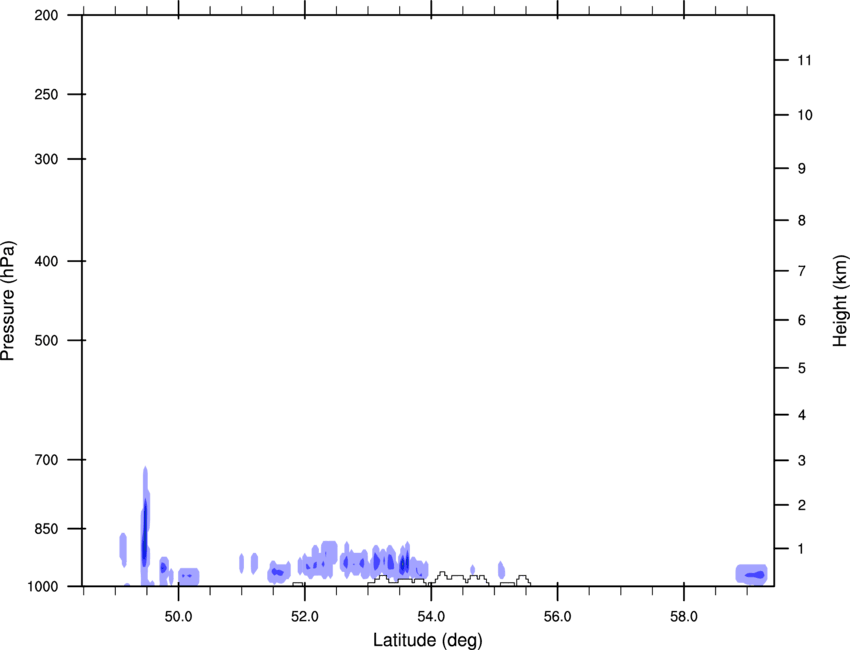Click the 400 pressure tick label
The image size is (850, 650).
pos(47,261)
